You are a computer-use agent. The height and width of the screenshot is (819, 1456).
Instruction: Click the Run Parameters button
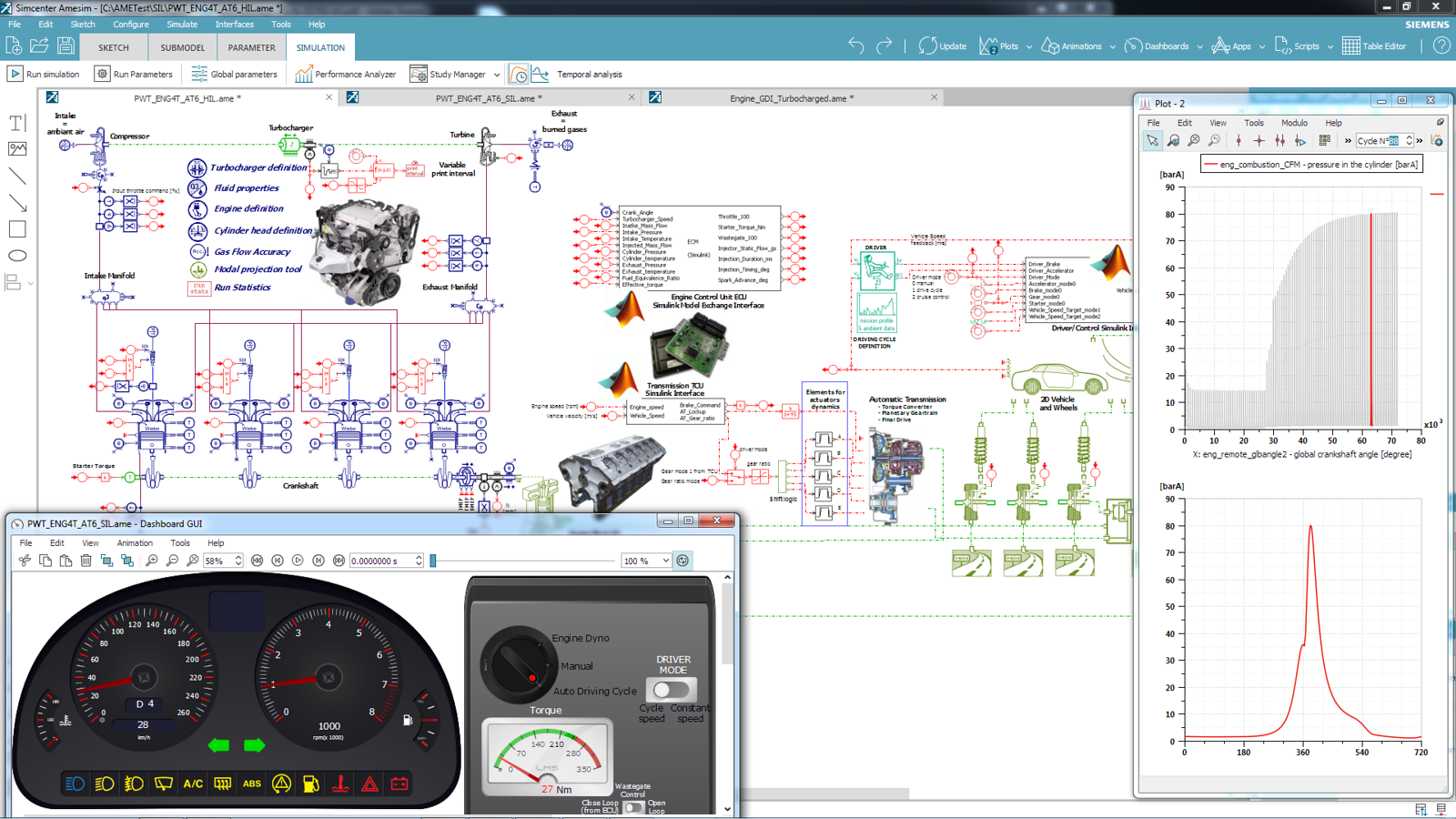[134, 75]
